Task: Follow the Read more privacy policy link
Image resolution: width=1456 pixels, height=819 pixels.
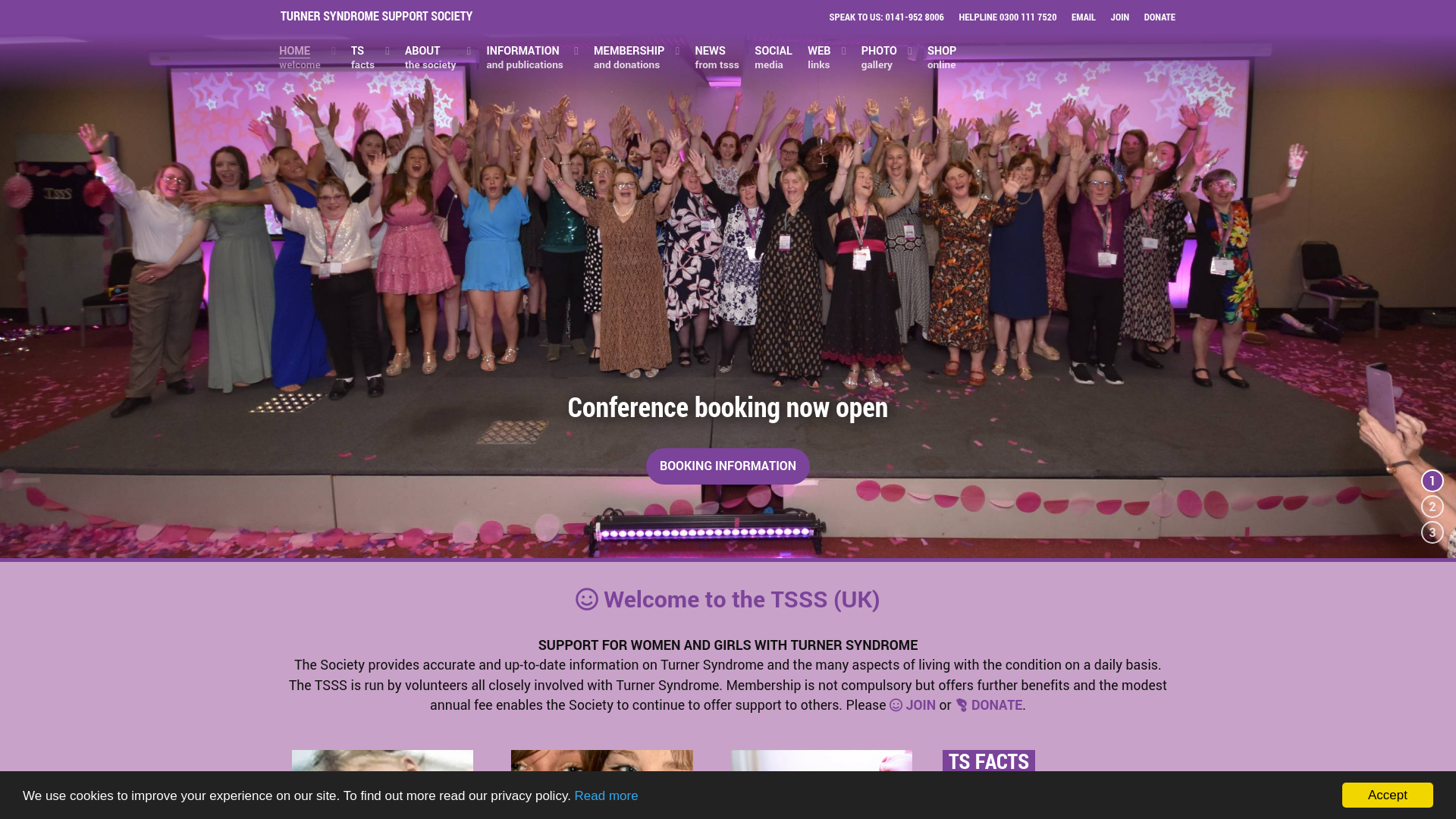Action: (606, 795)
